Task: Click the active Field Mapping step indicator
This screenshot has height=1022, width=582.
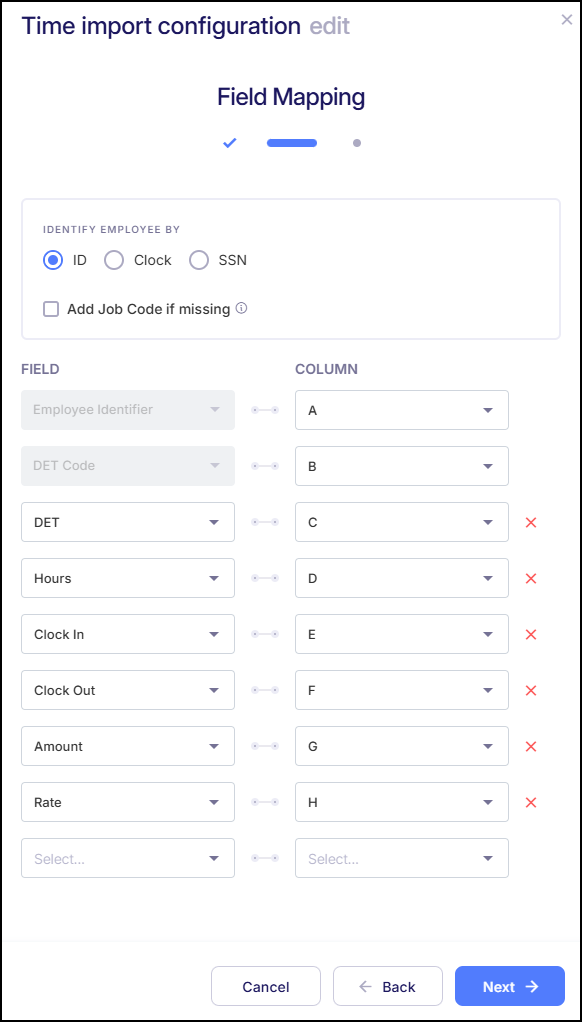Action: click(291, 142)
